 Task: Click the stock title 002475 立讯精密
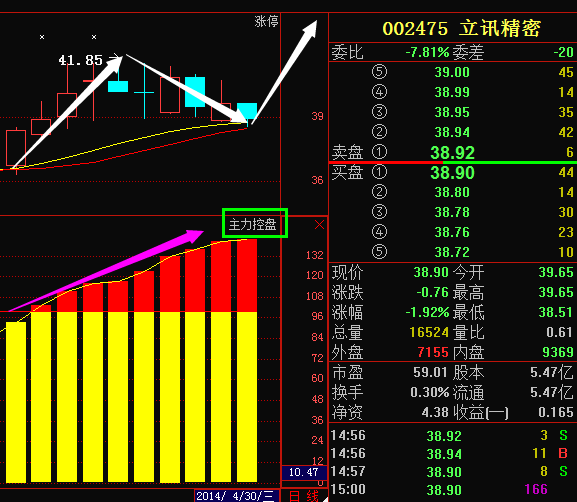[461, 28]
